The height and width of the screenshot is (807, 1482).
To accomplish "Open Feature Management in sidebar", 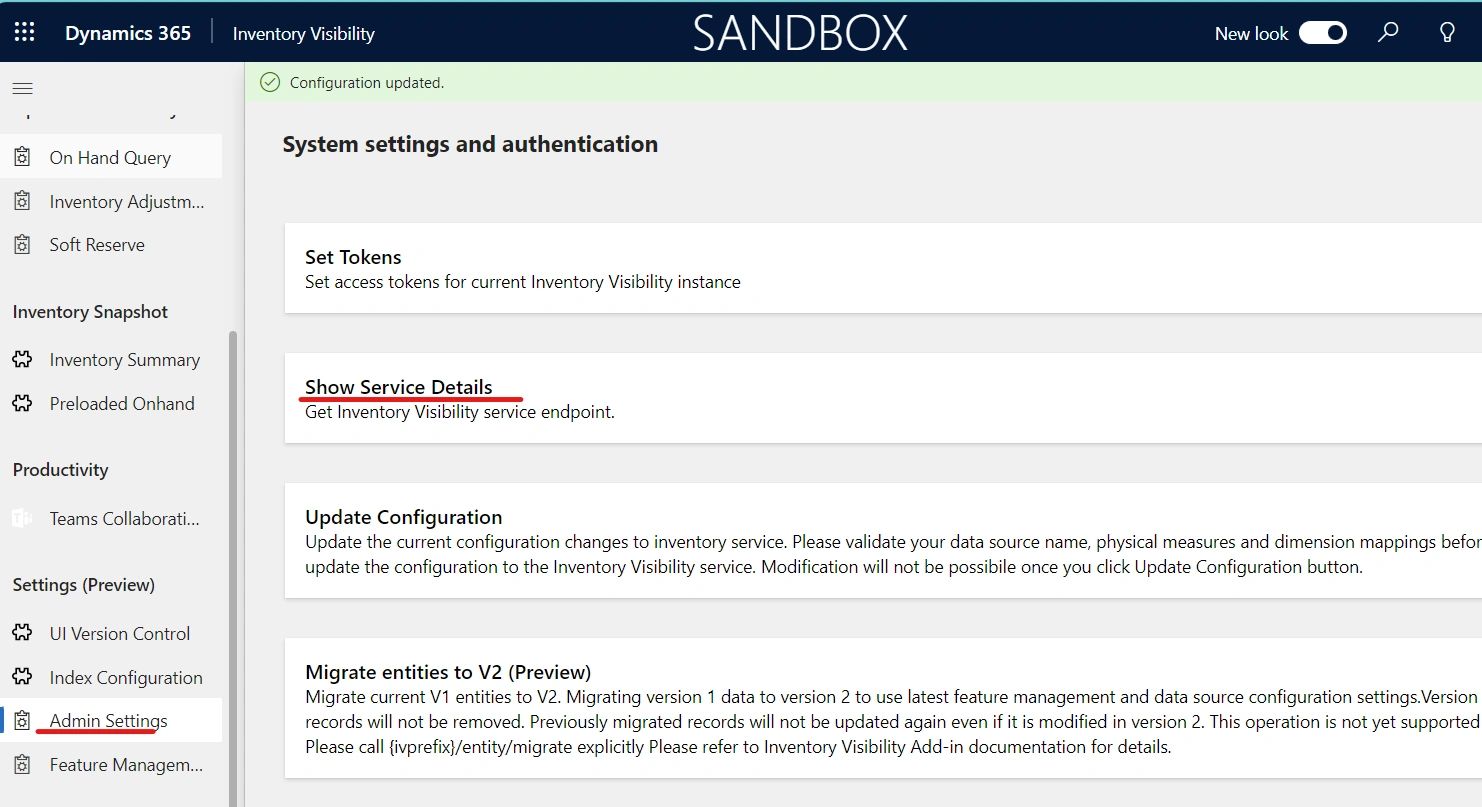I will (126, 765).
